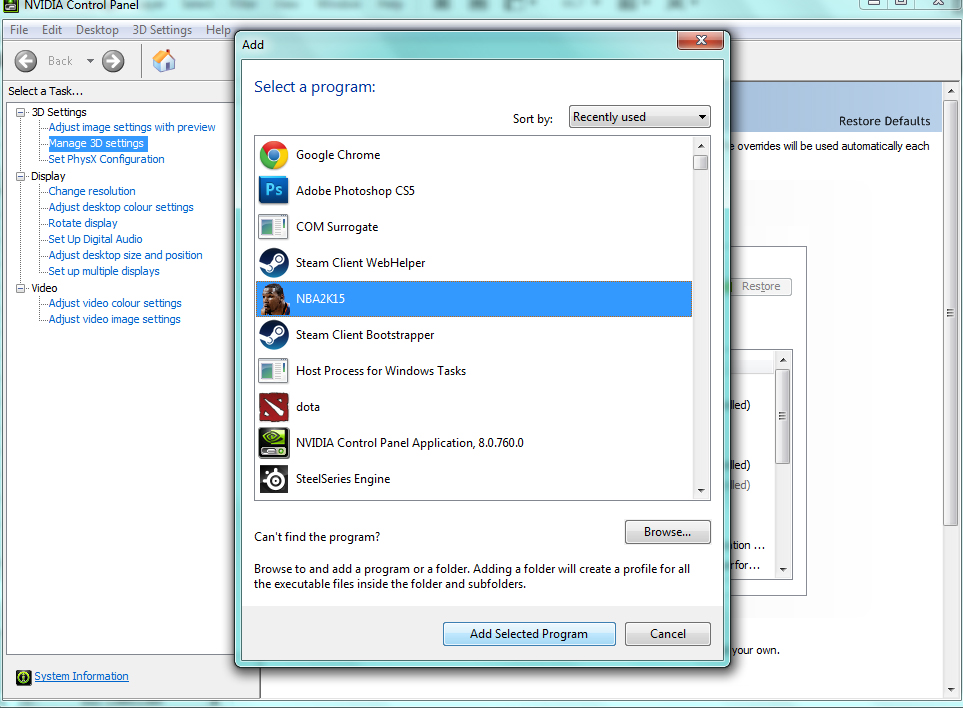
Task: Open the Home icon in toolbar
Action: pos(164,61)
